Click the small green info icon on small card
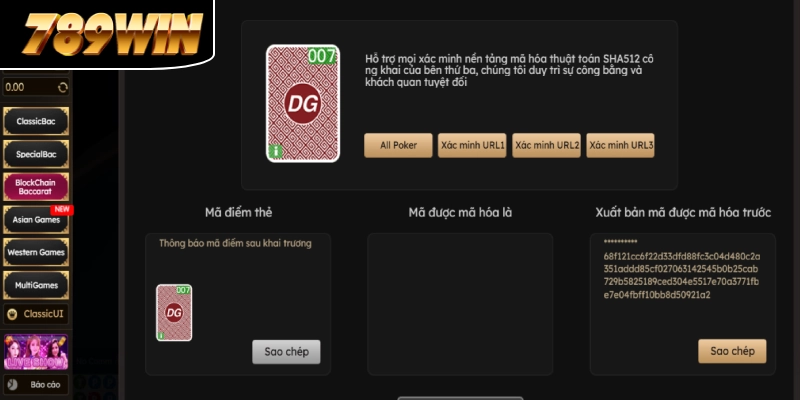This screenshot has width=800, height=400. tap(161, 336)
